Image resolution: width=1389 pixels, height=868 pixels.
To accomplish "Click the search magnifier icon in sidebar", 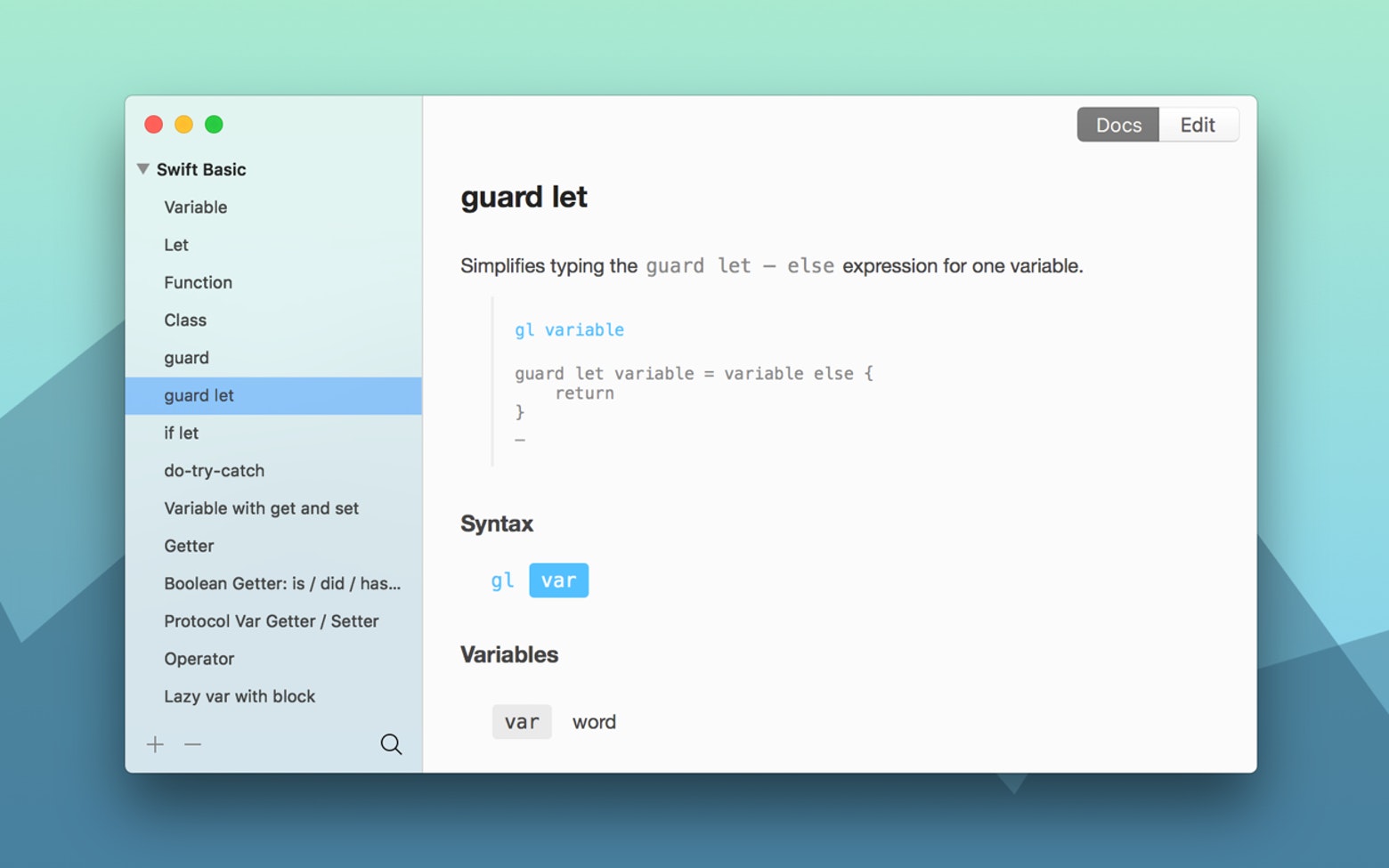I will point(392,744).
